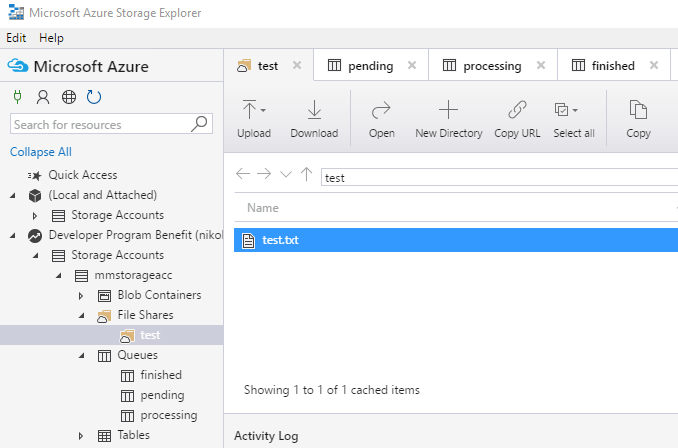Click the Upload toolbar button
Screen dimensions: 678x448
(x=254, y=118)
